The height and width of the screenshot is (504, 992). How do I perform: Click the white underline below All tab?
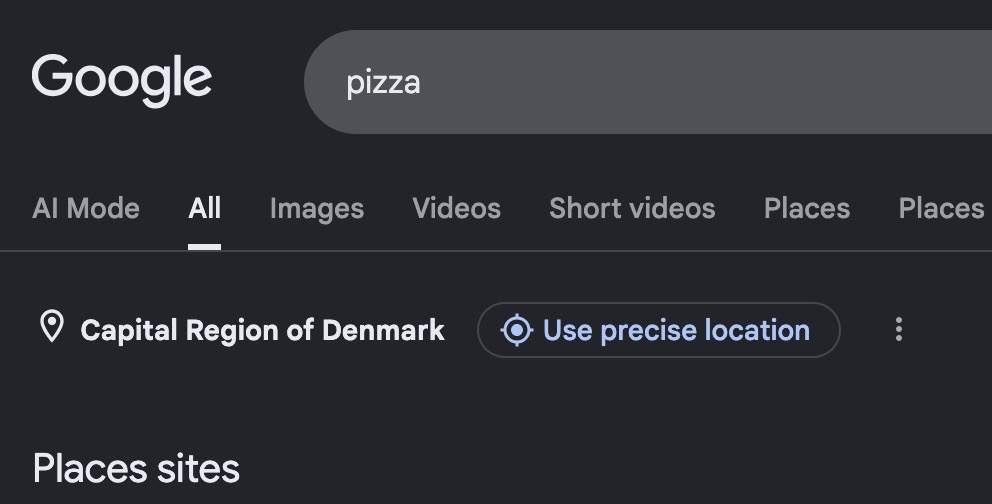(x=204, y=247)
